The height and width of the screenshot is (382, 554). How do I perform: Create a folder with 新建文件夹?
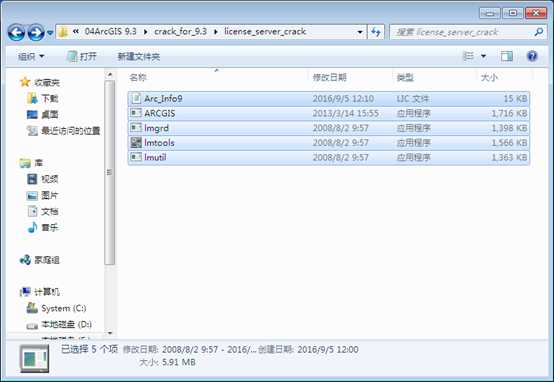coord(138,56)
